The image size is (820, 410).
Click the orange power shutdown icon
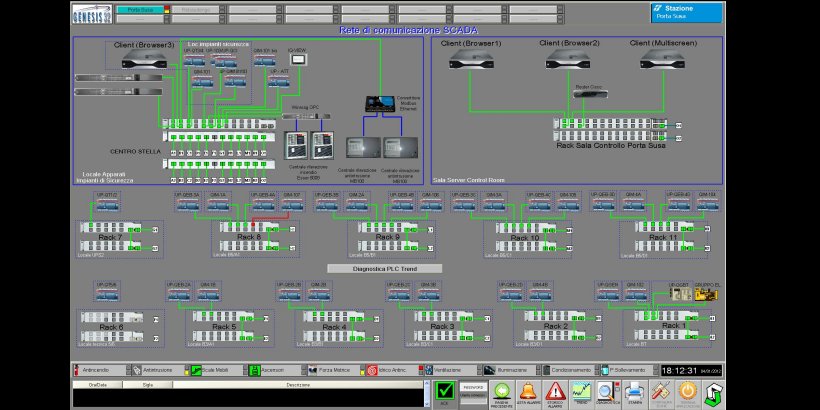click(689, 394)
